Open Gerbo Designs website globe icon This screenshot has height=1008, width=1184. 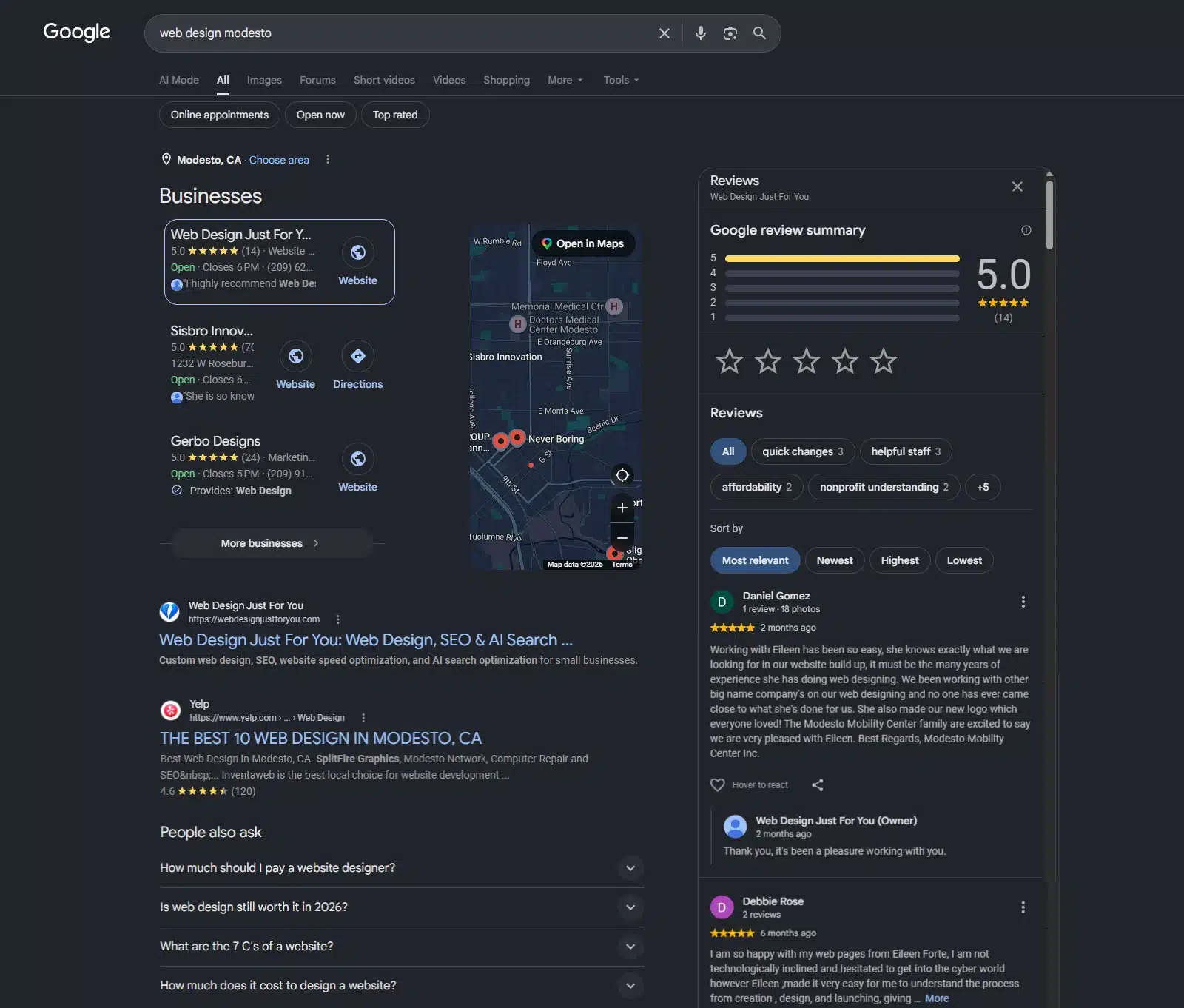click(357, 459)
